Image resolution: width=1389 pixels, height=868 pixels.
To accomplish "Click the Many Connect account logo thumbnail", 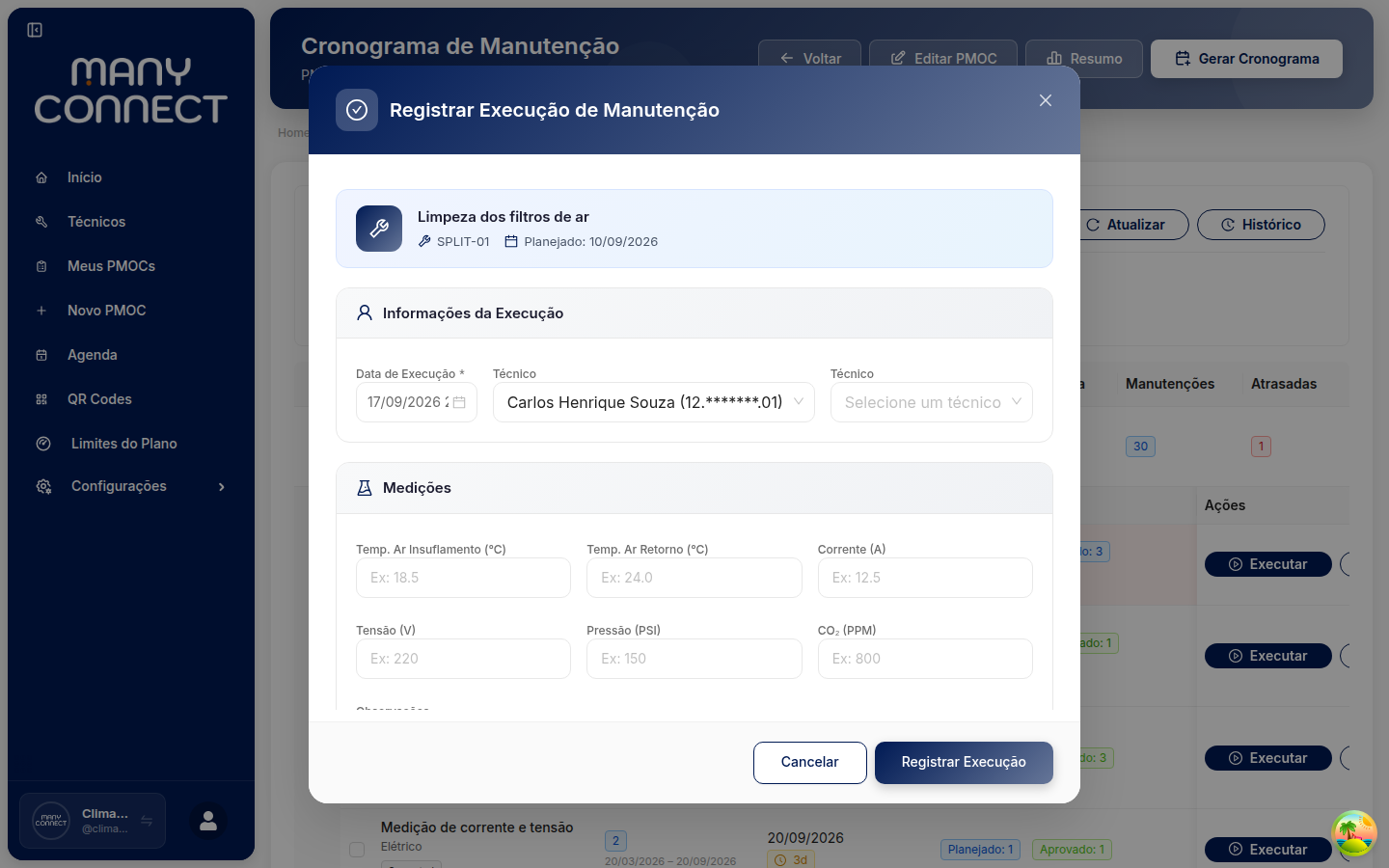I will point(51,821).
